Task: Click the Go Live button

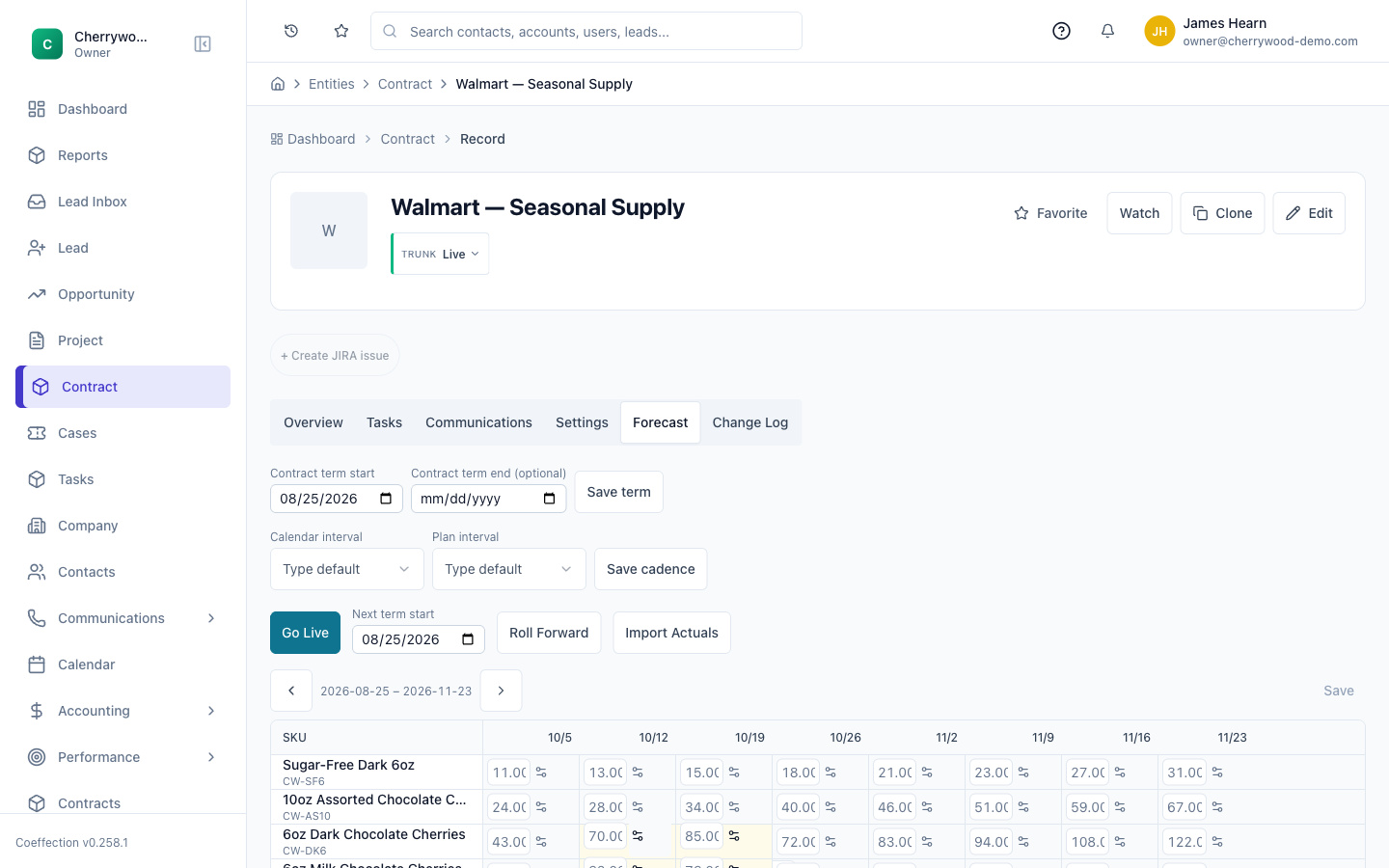Action: click(x=305, y=633)
